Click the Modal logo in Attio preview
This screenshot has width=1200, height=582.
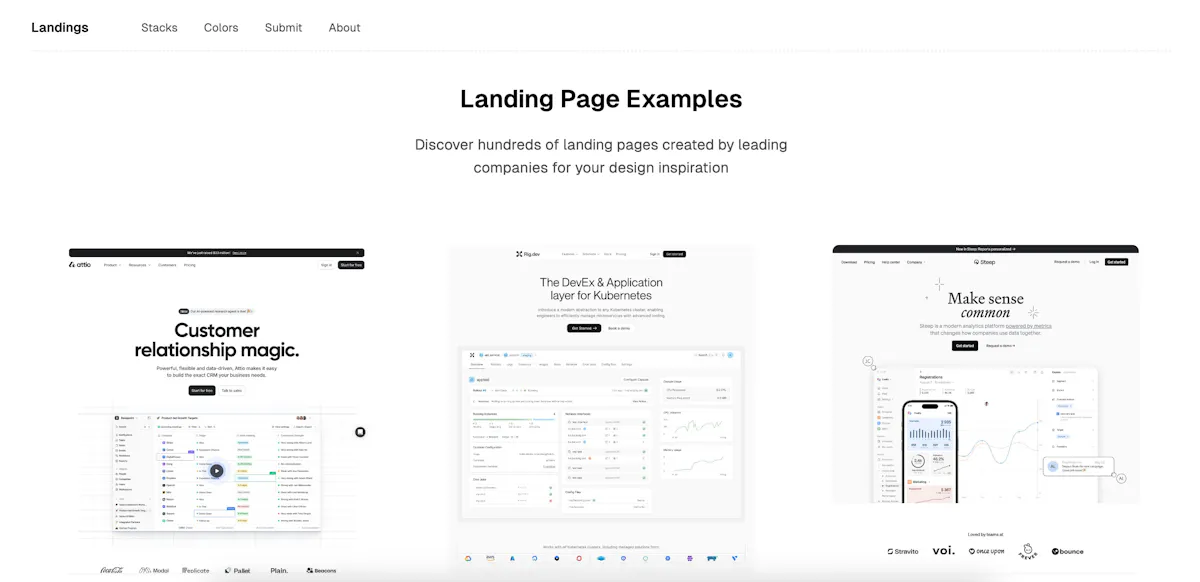(x=153, y=571)
